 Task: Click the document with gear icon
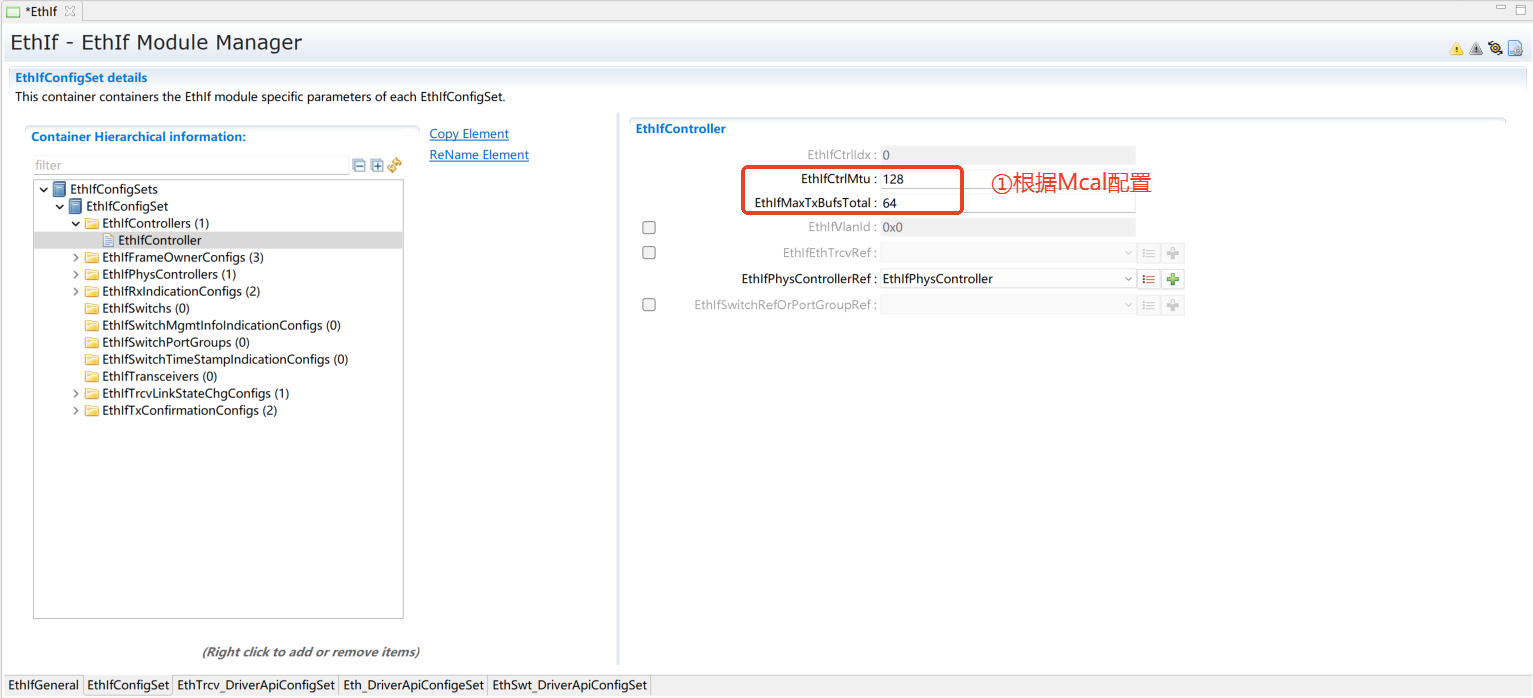(x=1515, y=48)
